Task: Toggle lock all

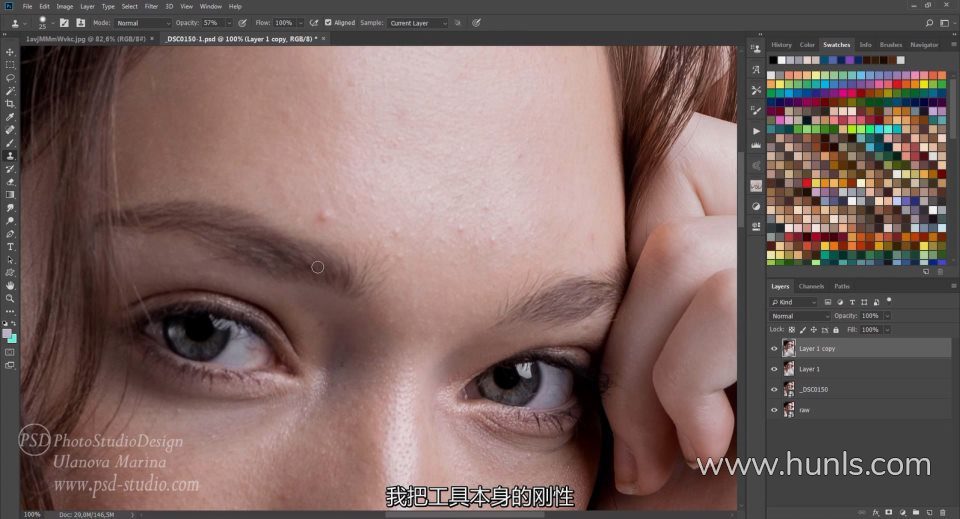Action: click(836, 330)
